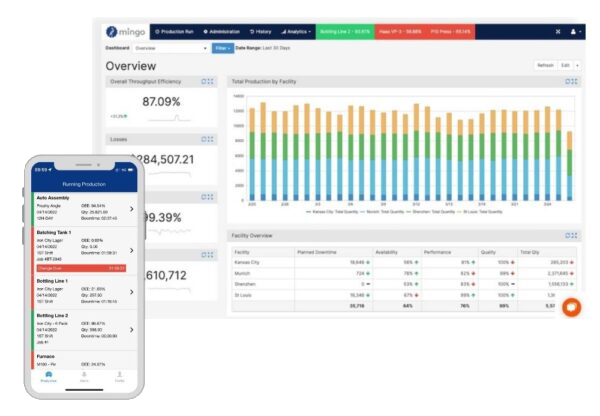Tap the Production tab icon on phone
Image resolution: width=600 pixels, height=416 pixels.
[49, 377]
